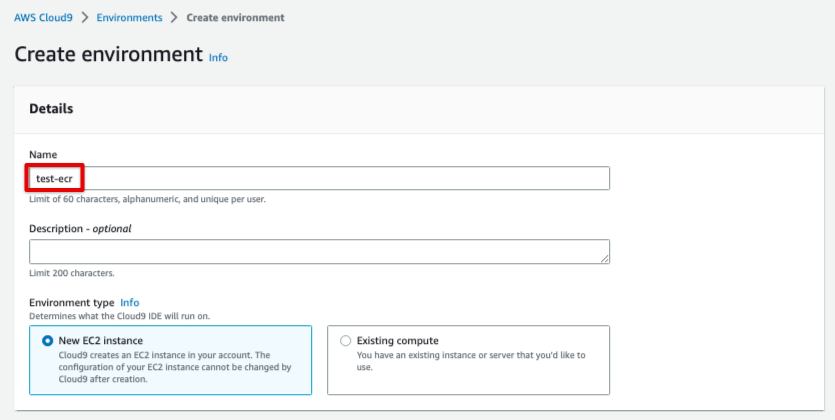Image resolution: width=835 pixels, height=420 pixels.
Task: Click the chevron after Environments breadcrumb
Action: point(174,18)
